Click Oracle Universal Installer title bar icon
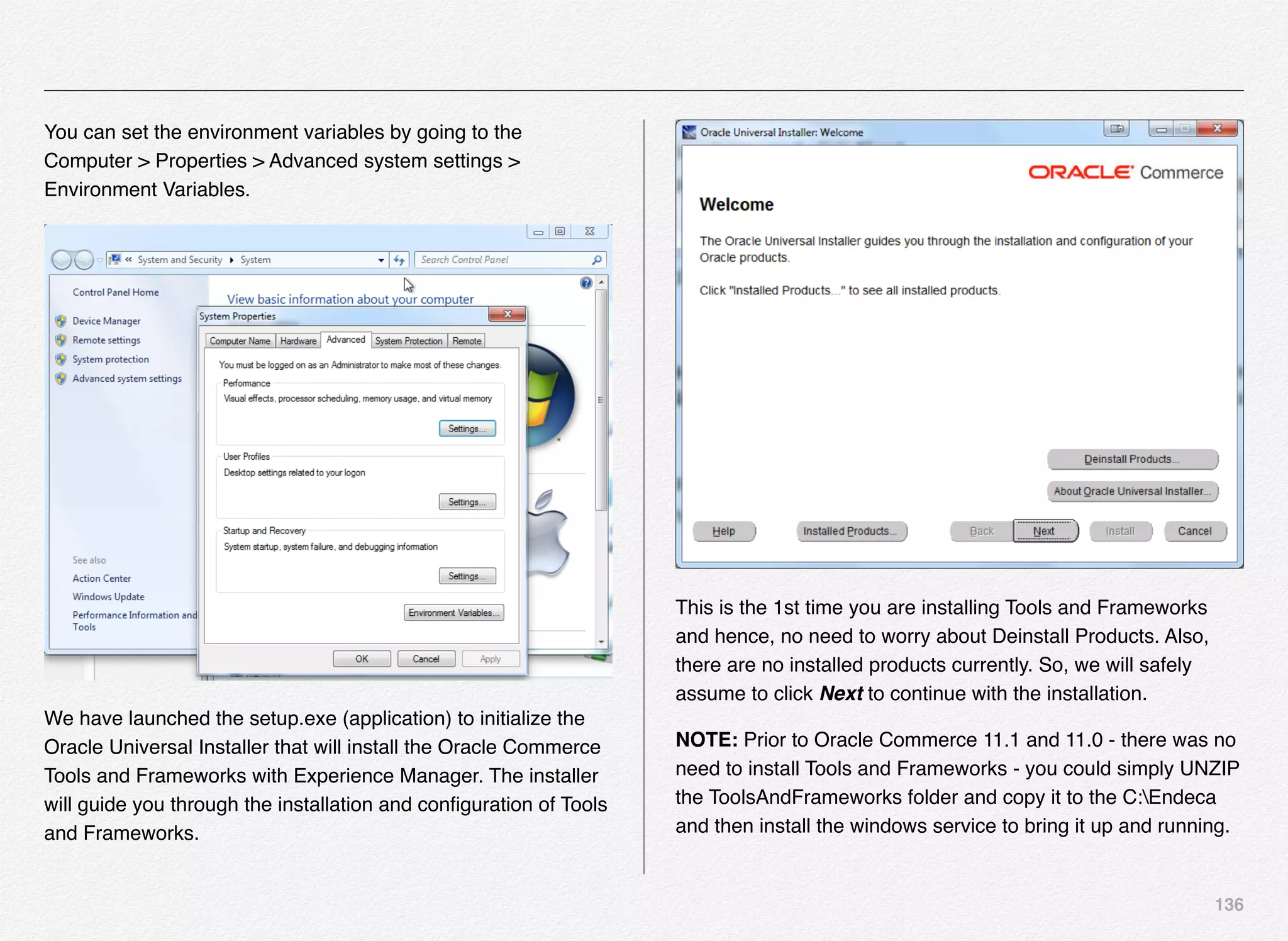Screen dimensions: 1288x941 [689, 132]
